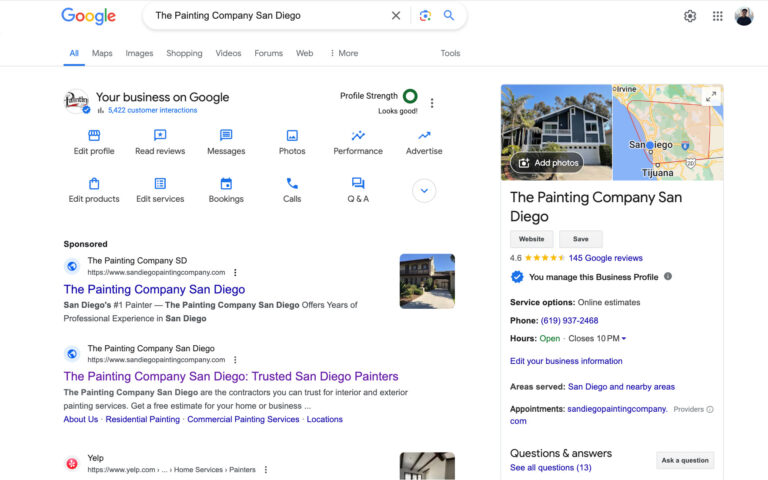Image resolution: width=768 pixels, height=480 pixels.
Task: Expand business hours dropdown arrow
Action: [624, 338]
